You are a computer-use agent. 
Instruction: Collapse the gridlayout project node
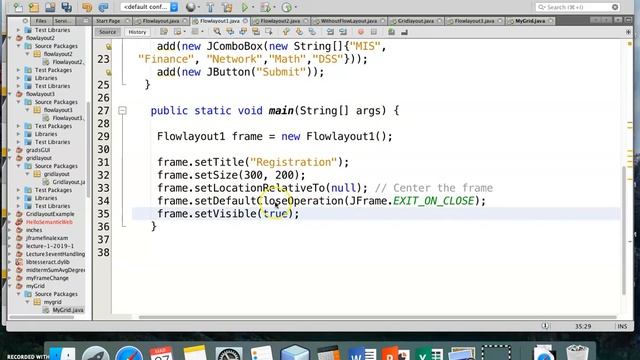click(x=10, y=158)
